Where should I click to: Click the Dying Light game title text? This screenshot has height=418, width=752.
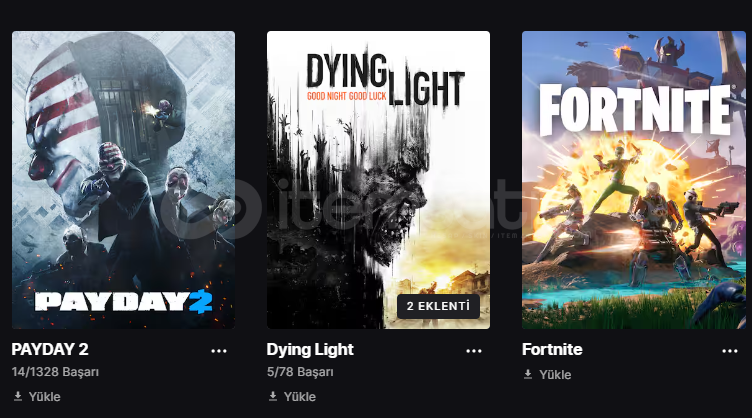click(310, 350)
